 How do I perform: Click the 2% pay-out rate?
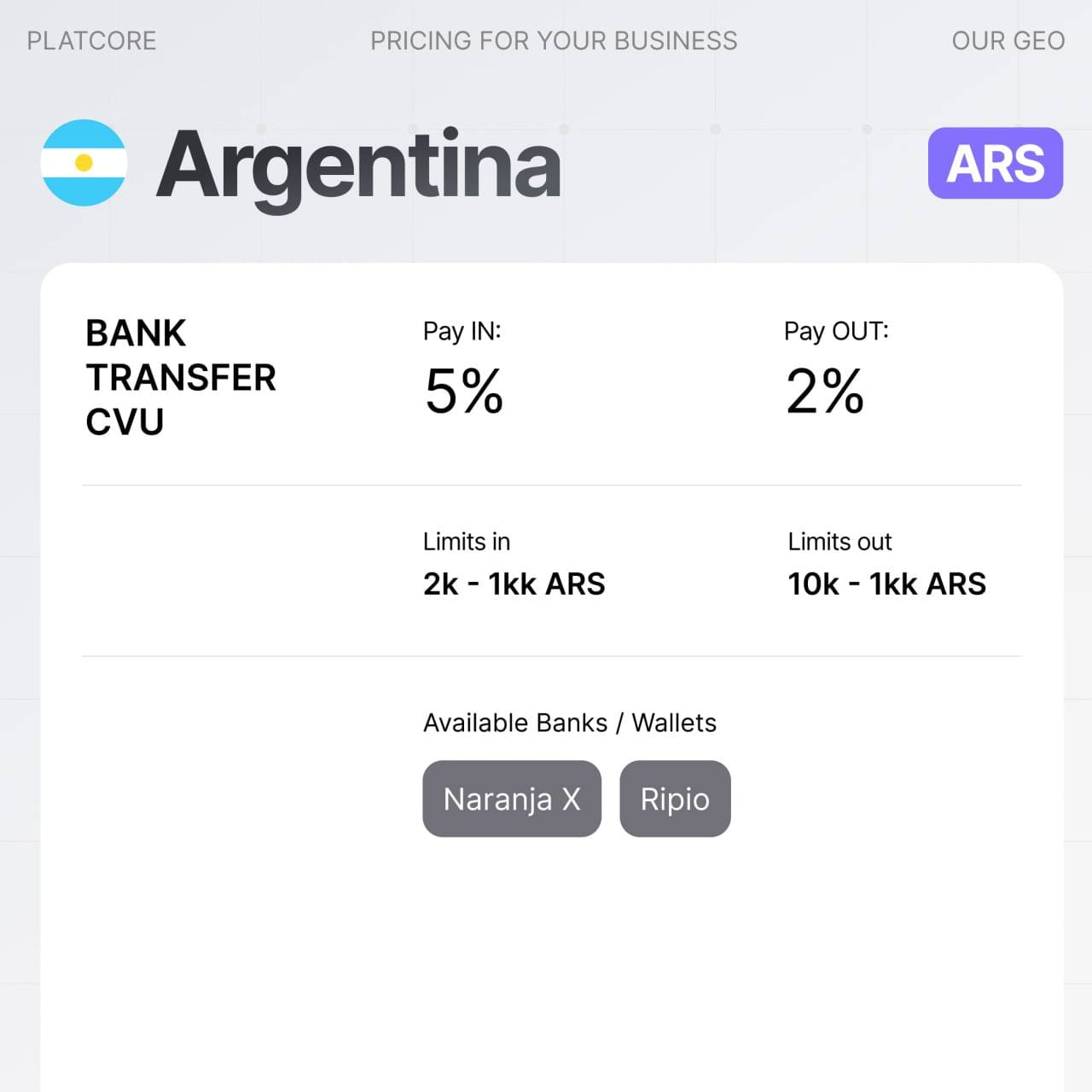pyautogui.click(x=824, y=392)
